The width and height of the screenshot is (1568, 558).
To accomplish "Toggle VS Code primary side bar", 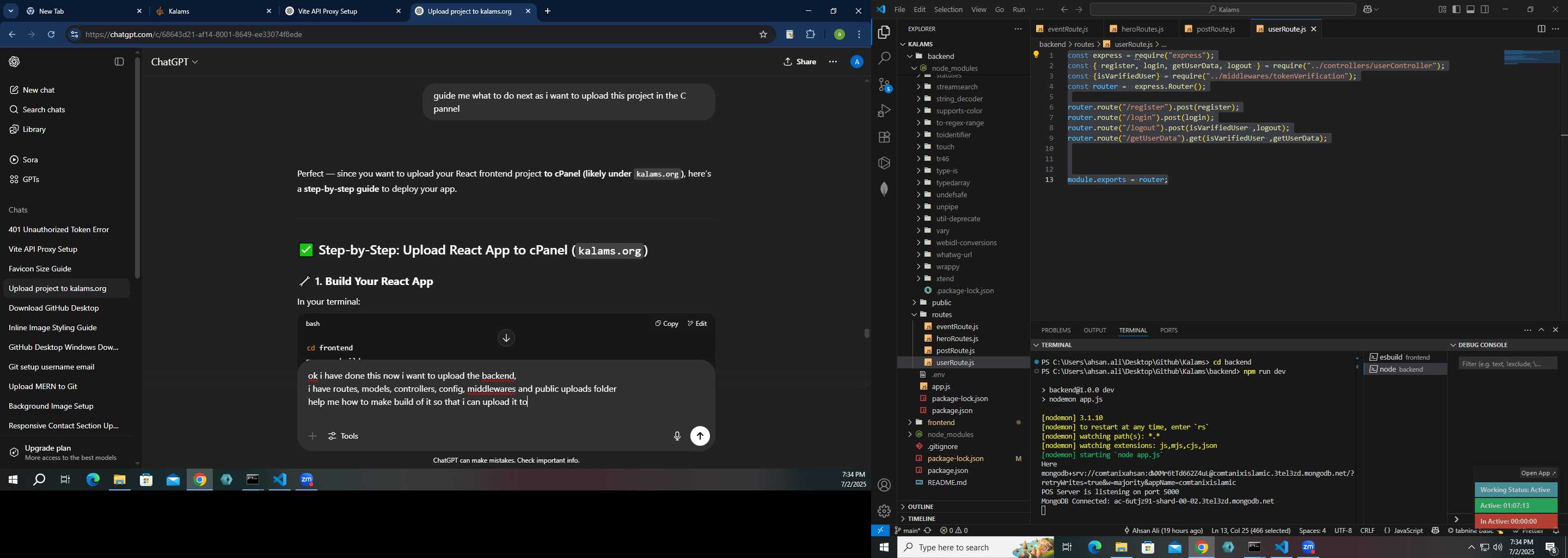I will click(1456, 10).
